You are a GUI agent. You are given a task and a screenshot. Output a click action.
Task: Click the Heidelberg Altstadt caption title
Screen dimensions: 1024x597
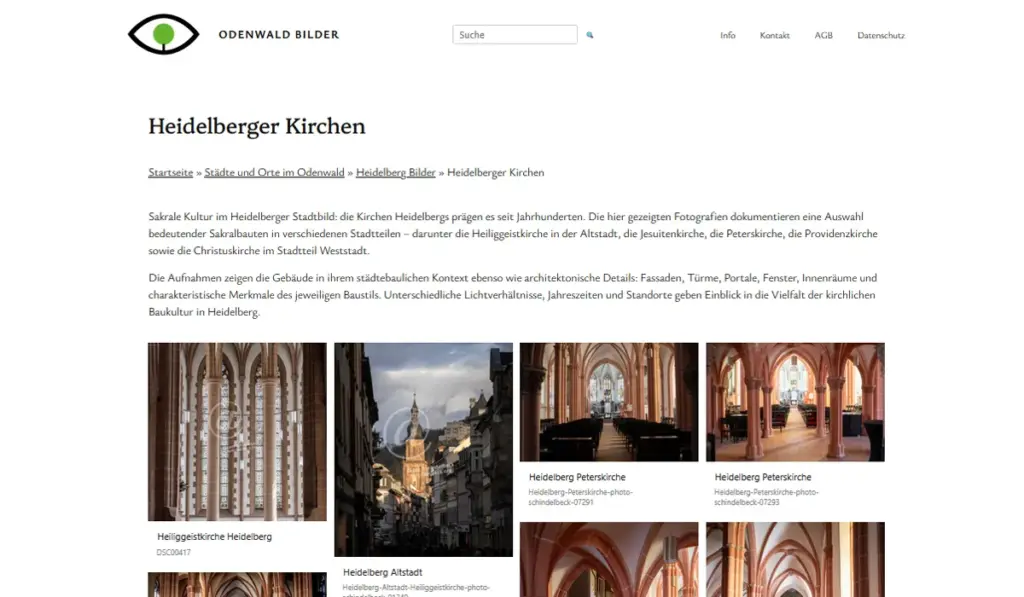(383, 572)
